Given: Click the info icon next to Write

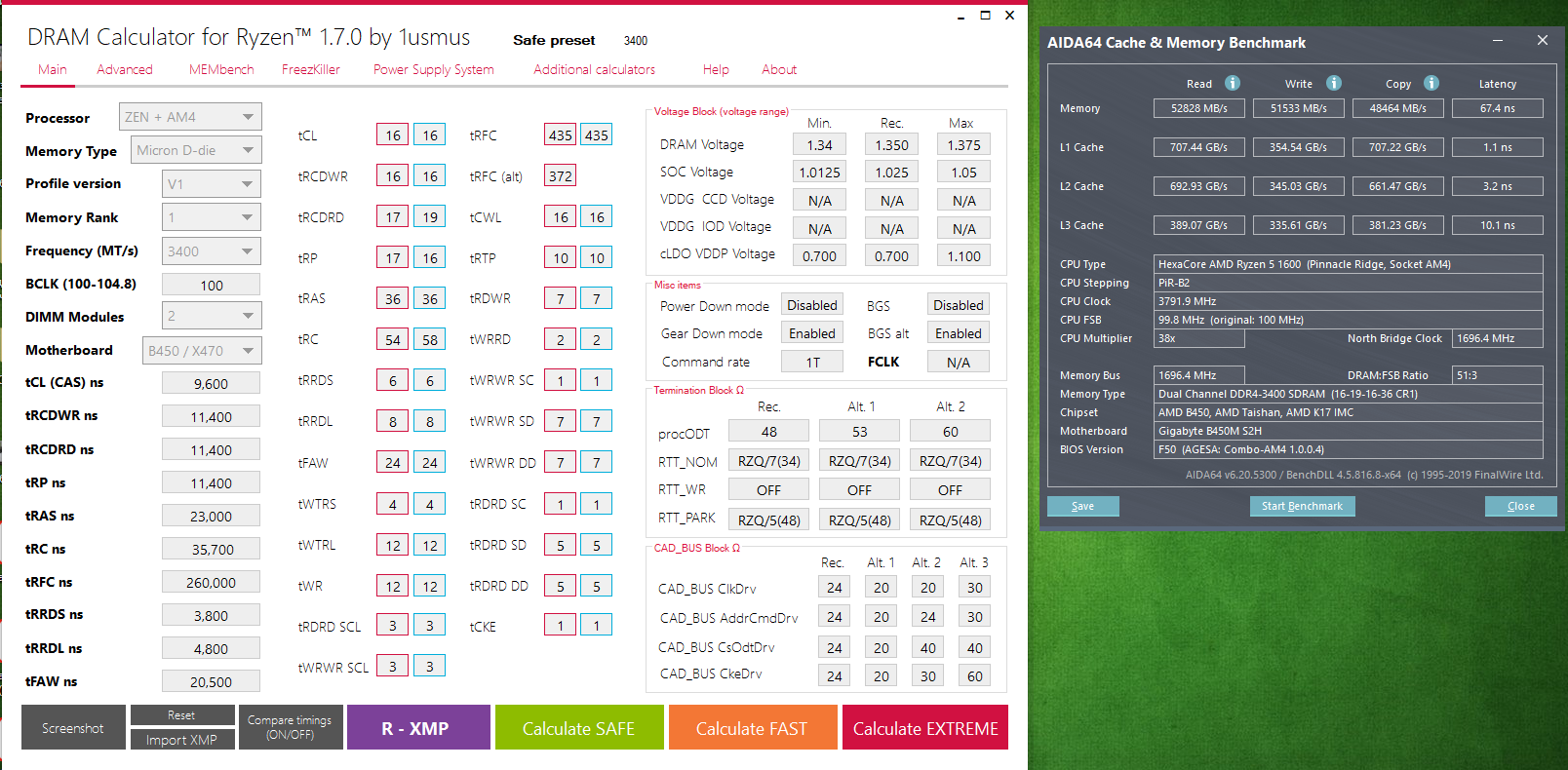Looking at the screenshot, I should [x=1334, y=83].
